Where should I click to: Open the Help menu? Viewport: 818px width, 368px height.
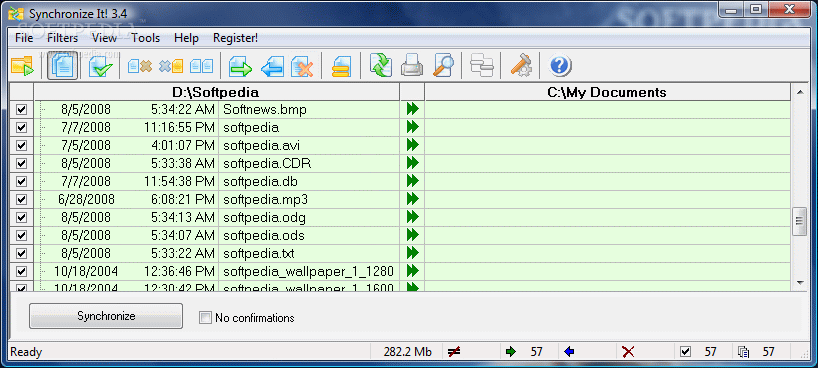click(186, 38)
